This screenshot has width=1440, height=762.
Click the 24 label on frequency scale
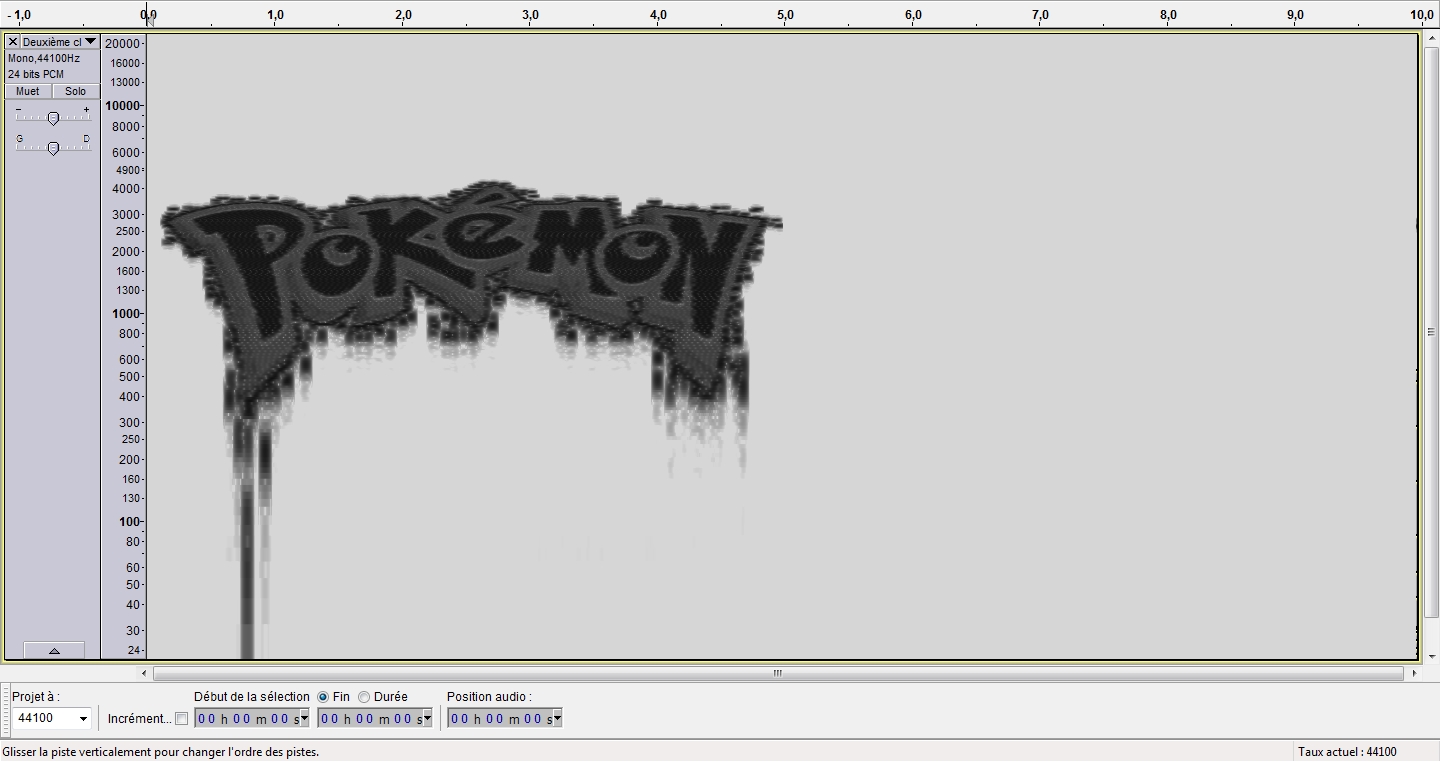click(x=134, y=650)
